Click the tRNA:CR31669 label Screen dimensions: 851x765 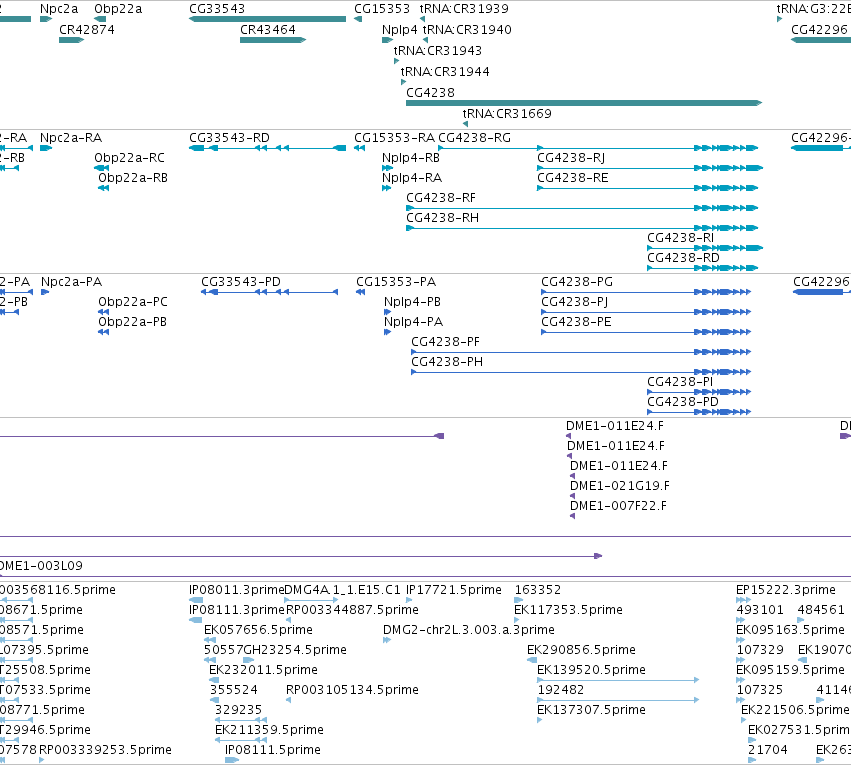point(507,113)
